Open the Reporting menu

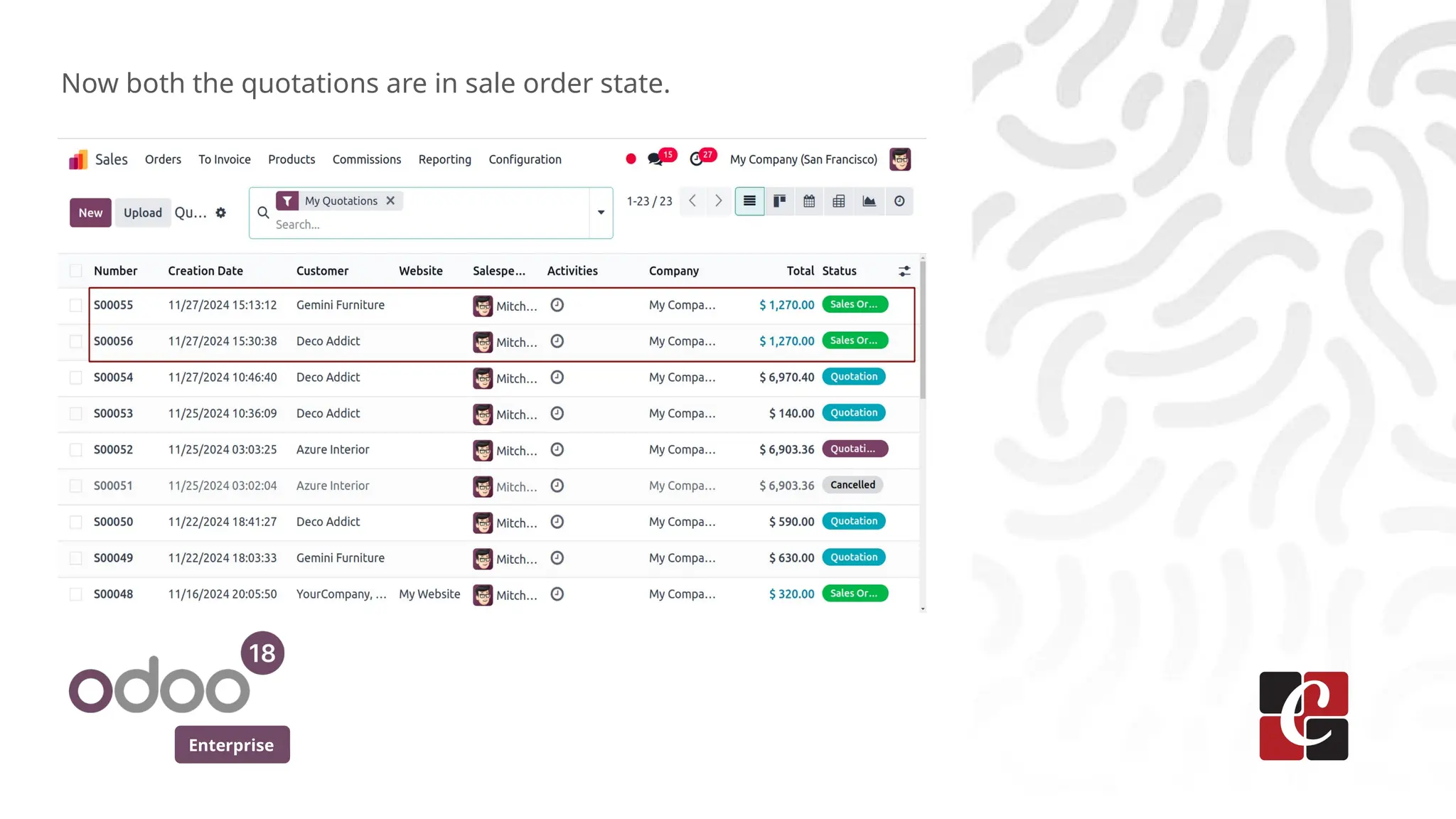[444, 159]
